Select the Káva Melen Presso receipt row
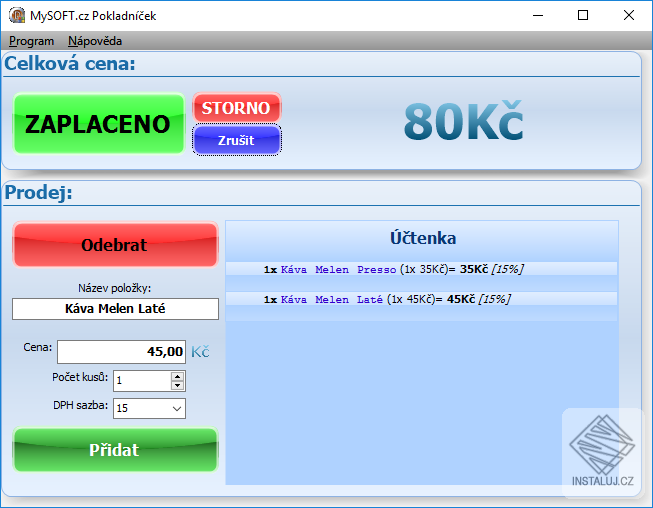Image resolution: width=653 pixels, height=508 pixels. click(421, 269)
